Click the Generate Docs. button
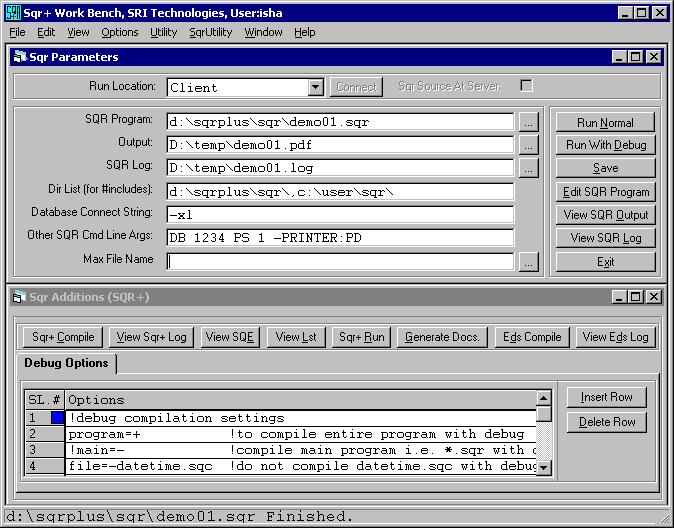The height and width of the screenshot is (528, 674). 442,337
